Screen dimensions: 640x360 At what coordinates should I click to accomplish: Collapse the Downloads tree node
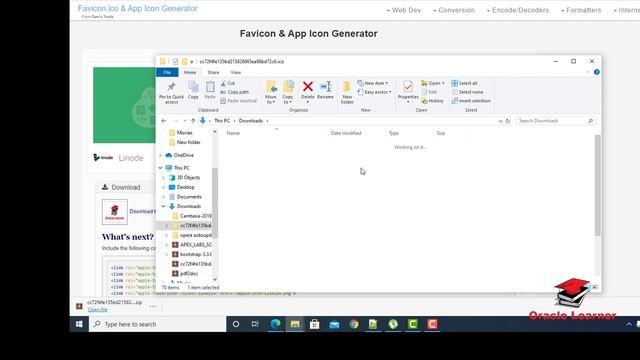(164, 207)
